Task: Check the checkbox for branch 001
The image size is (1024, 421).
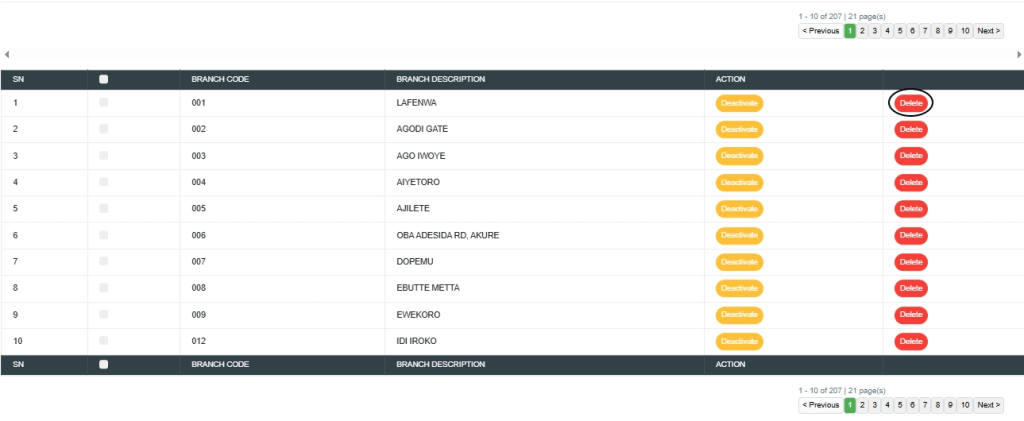Action: coord(104,103)
